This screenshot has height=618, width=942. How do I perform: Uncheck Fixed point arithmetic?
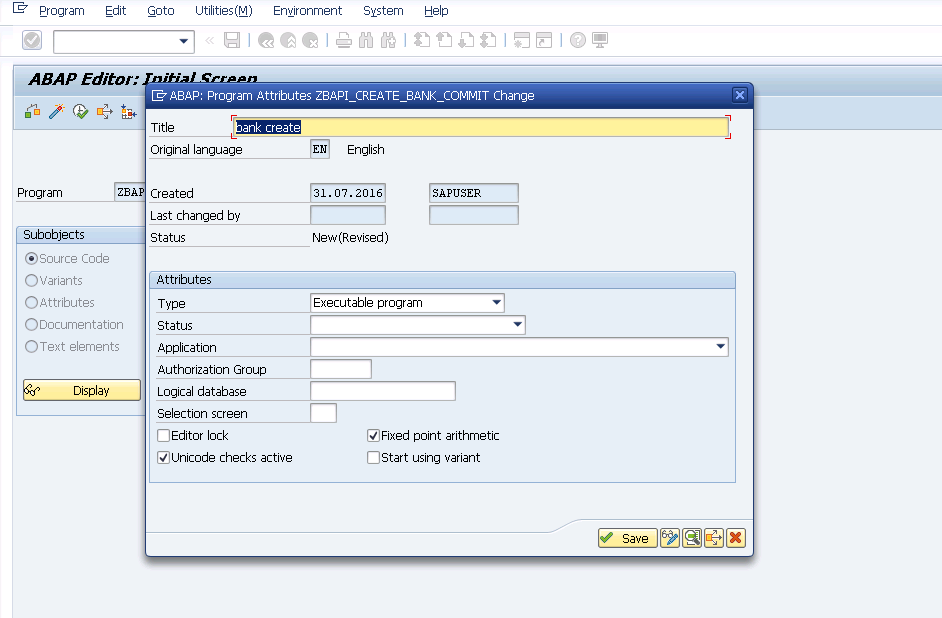373,436
